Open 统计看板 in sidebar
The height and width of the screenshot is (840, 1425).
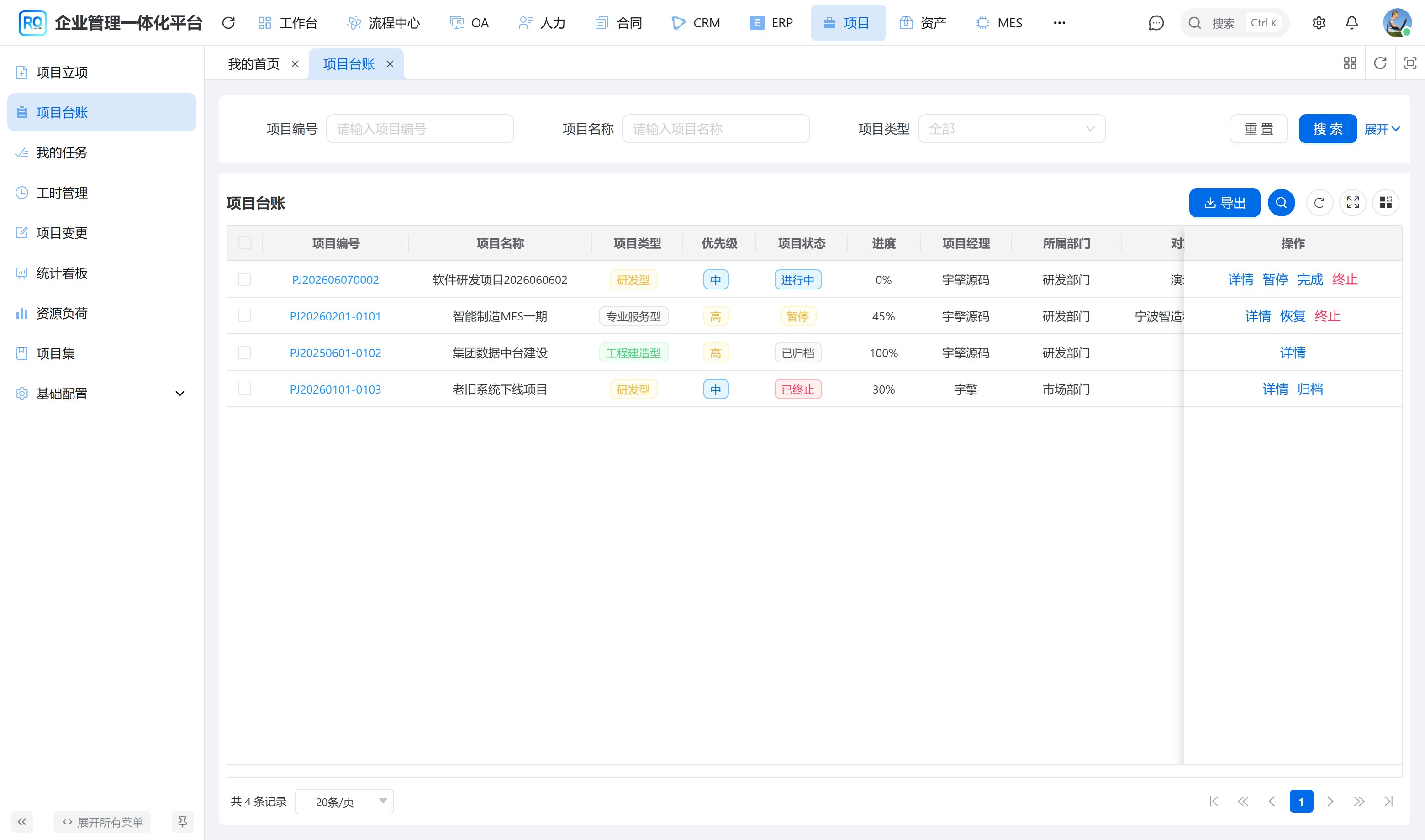pyautogui.click(x=102, y=273)
